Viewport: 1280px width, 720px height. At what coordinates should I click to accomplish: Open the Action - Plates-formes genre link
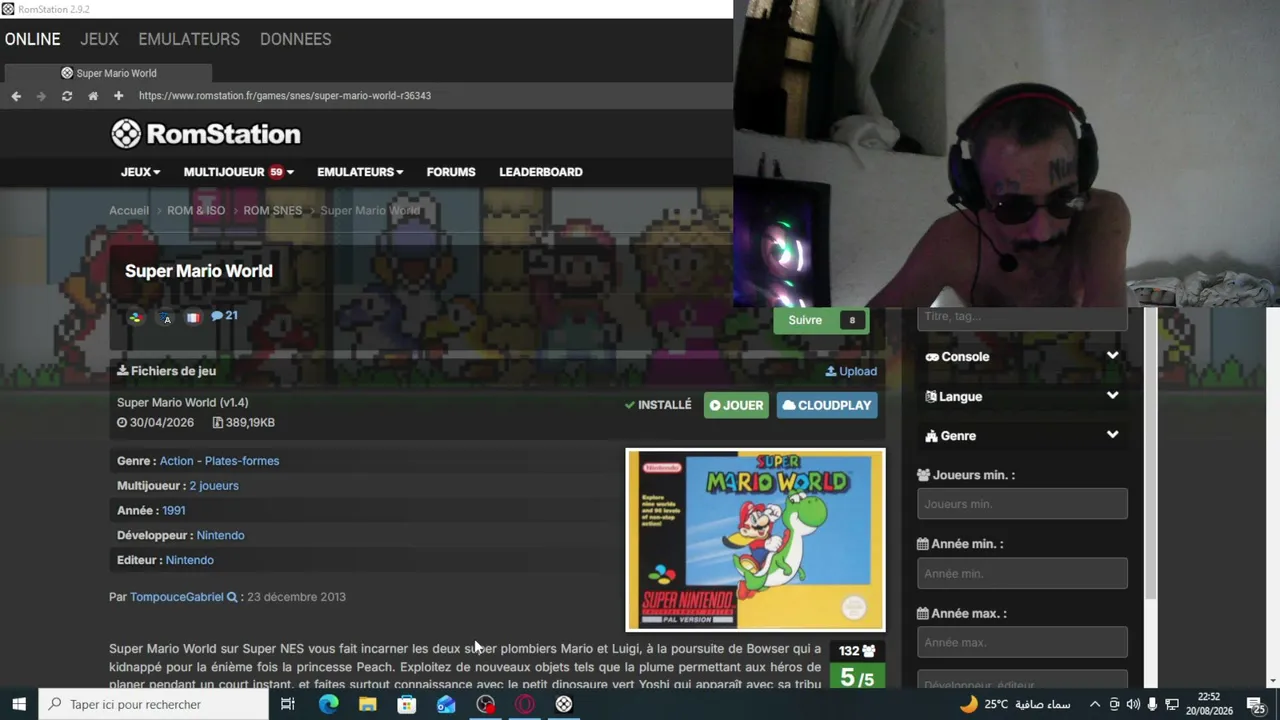(x=219, y=461)
